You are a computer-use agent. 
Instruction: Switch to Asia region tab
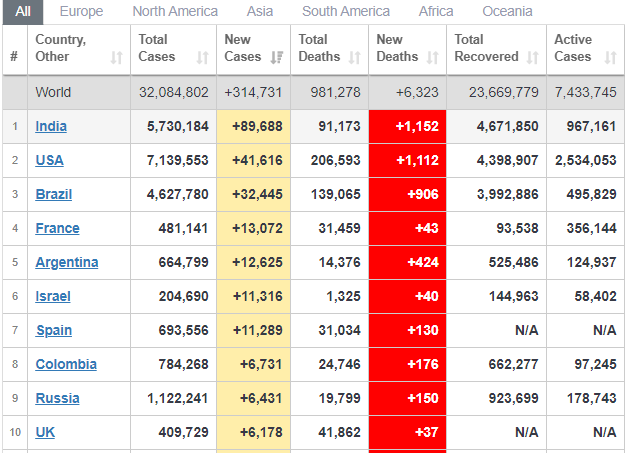(260, 11)
